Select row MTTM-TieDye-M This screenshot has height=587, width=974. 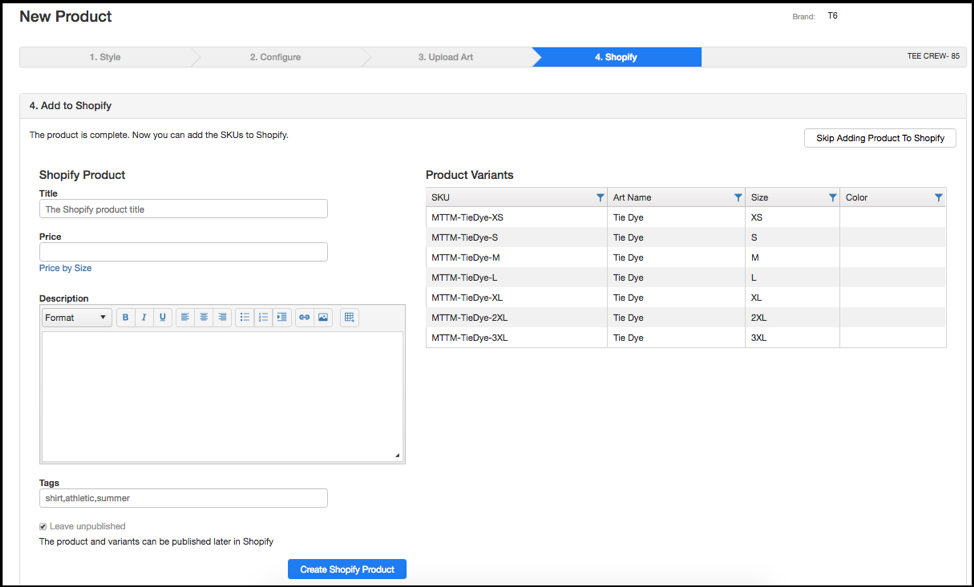pyautogui.click(x=686, y=257)
